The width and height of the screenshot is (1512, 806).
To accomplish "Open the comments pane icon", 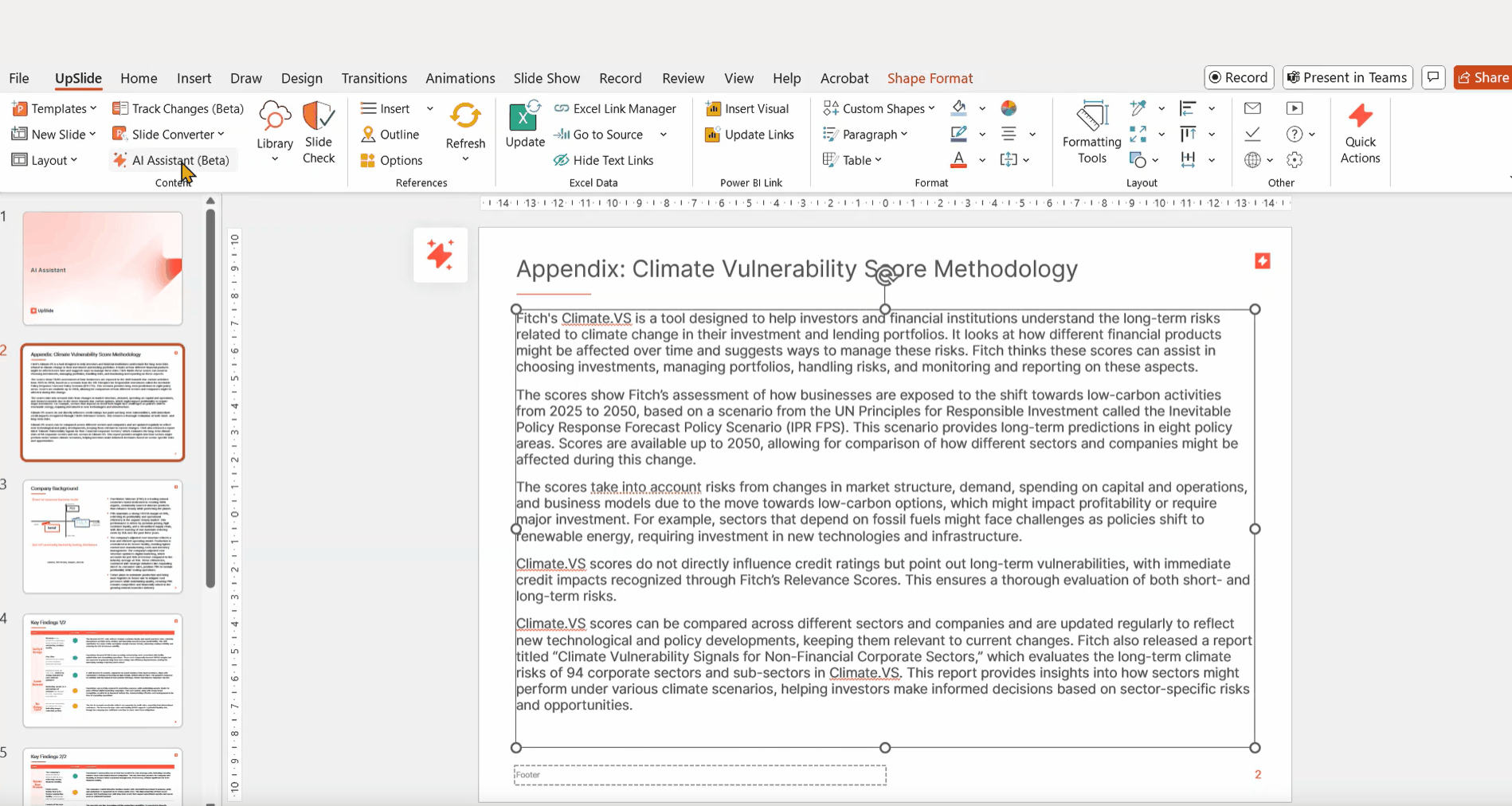I will 1433,77.
